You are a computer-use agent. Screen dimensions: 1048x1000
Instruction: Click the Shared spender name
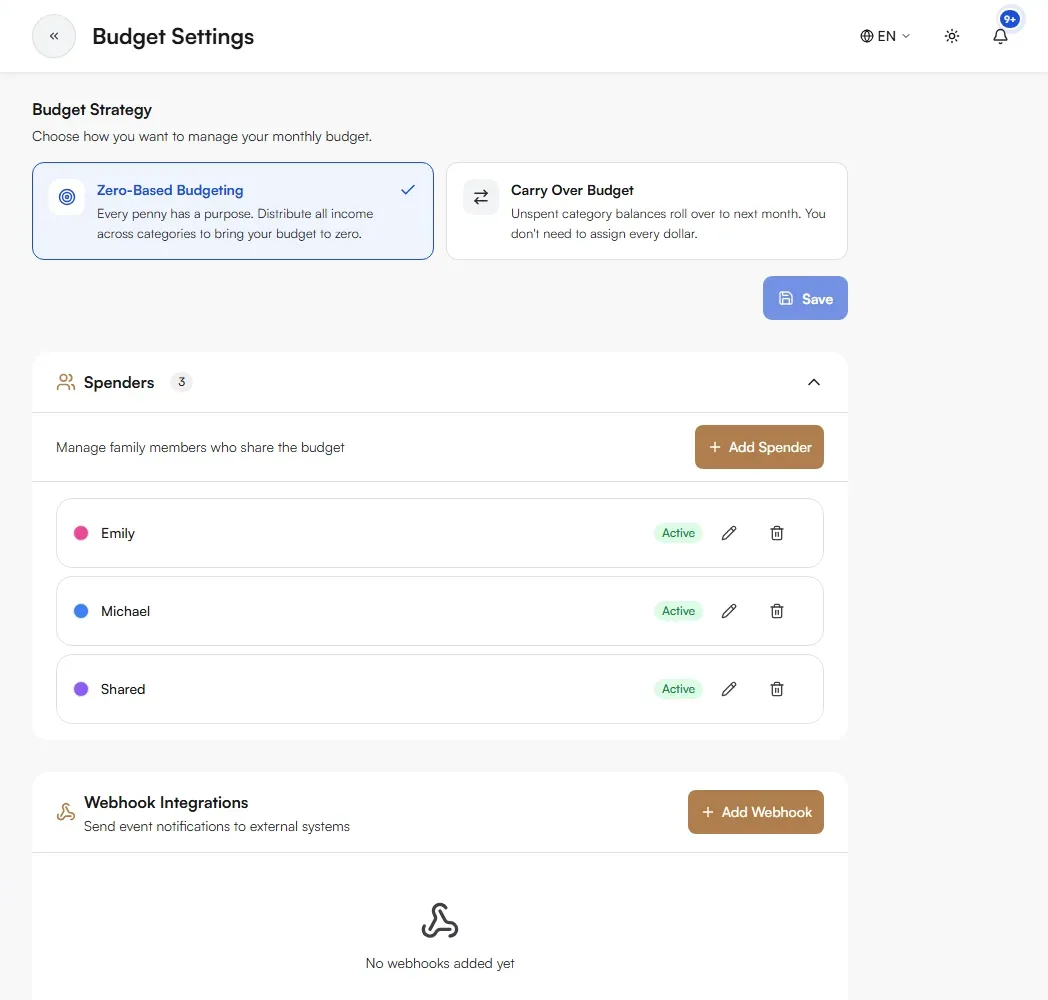point(123,689)
